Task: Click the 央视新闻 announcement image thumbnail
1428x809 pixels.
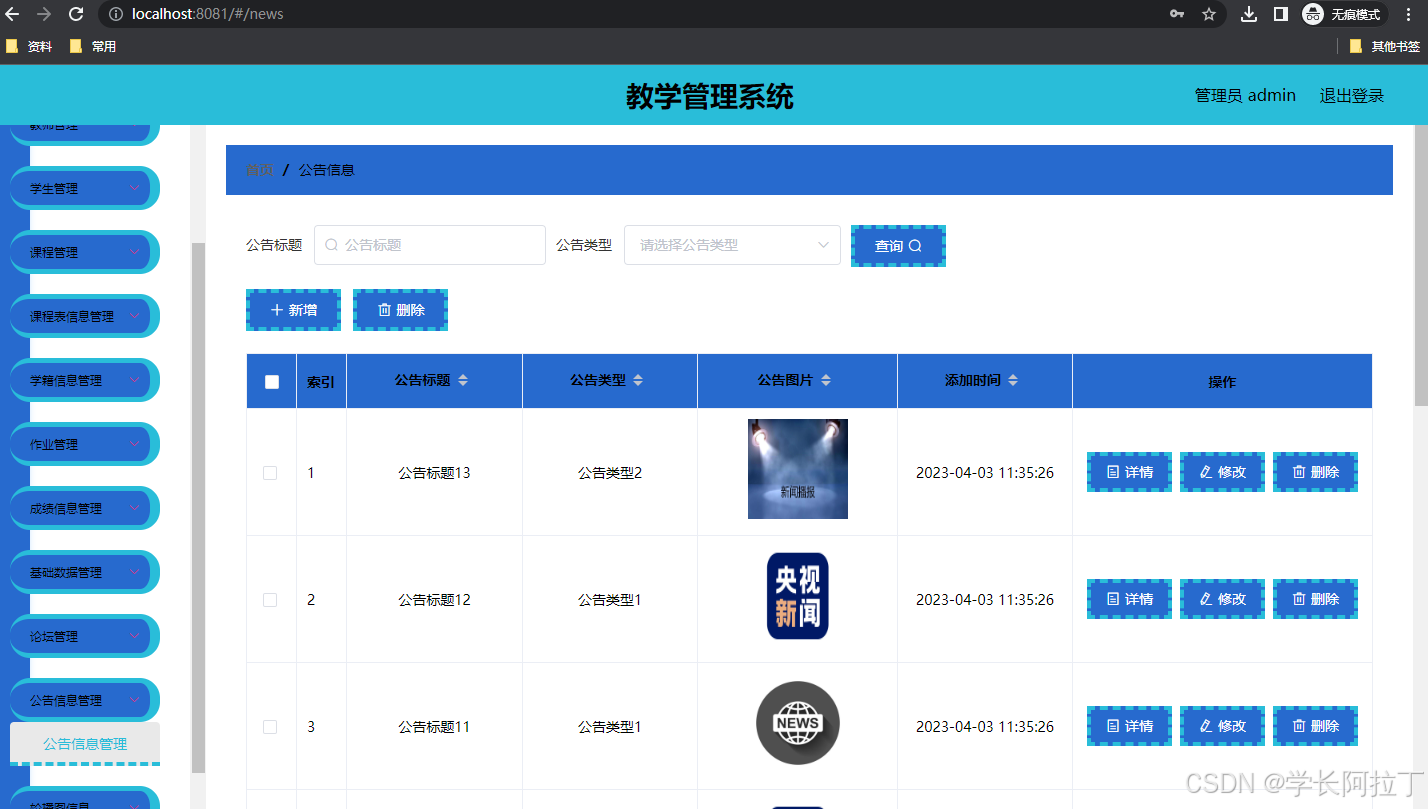Action: (x=797, y=596)
